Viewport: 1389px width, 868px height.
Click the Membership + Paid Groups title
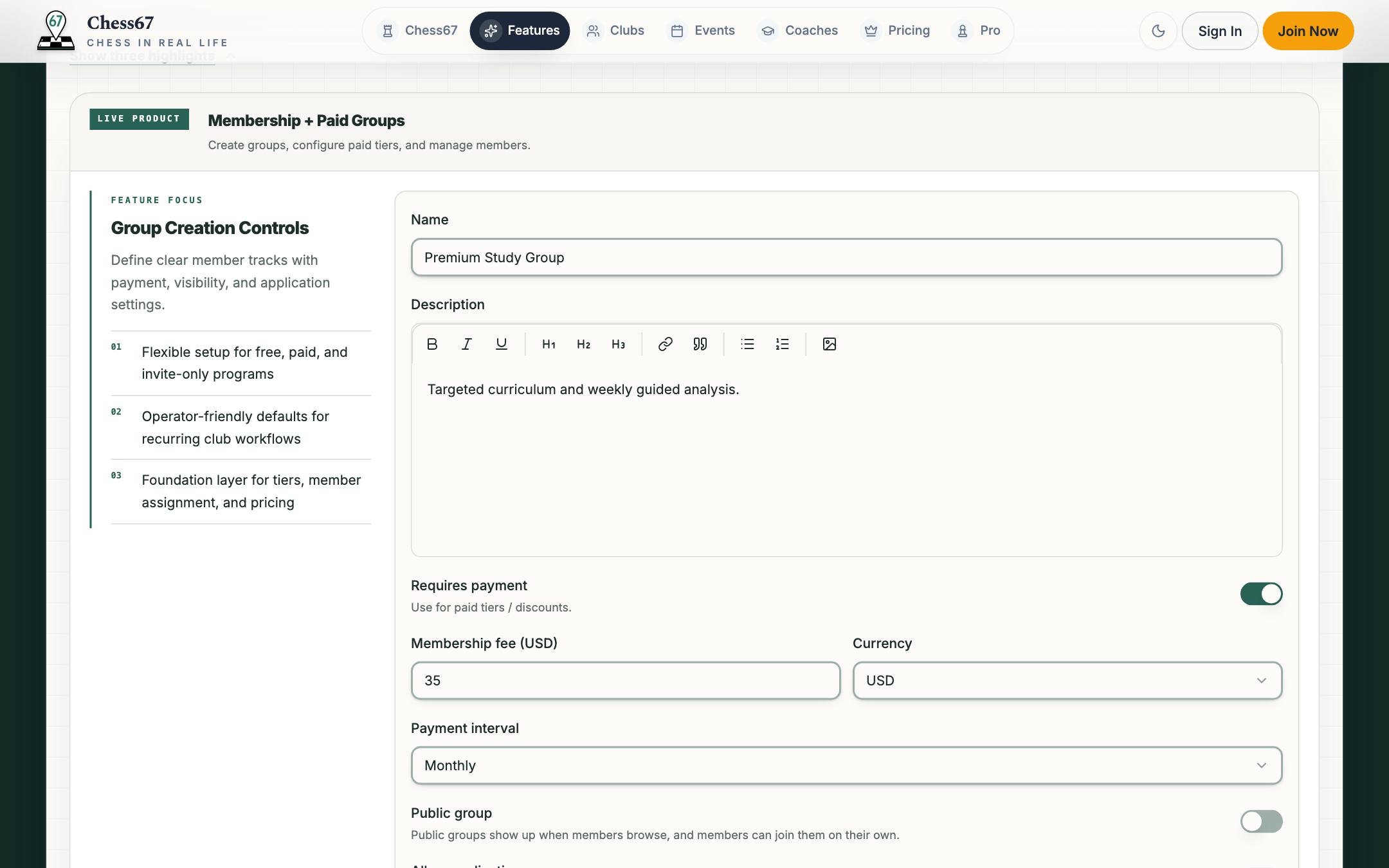(x=306, y=121)
